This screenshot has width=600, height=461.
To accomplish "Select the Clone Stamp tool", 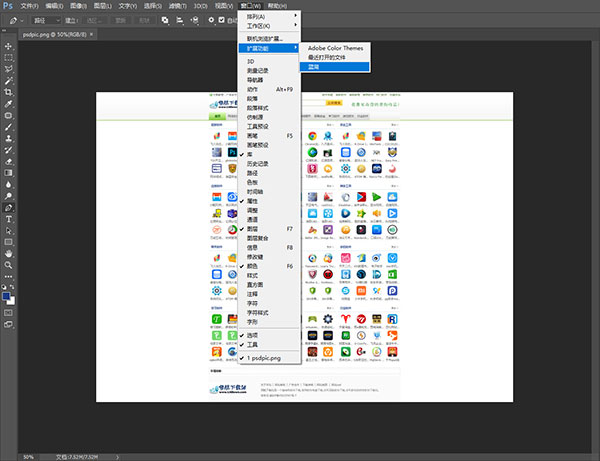I will tap(8, 138).
